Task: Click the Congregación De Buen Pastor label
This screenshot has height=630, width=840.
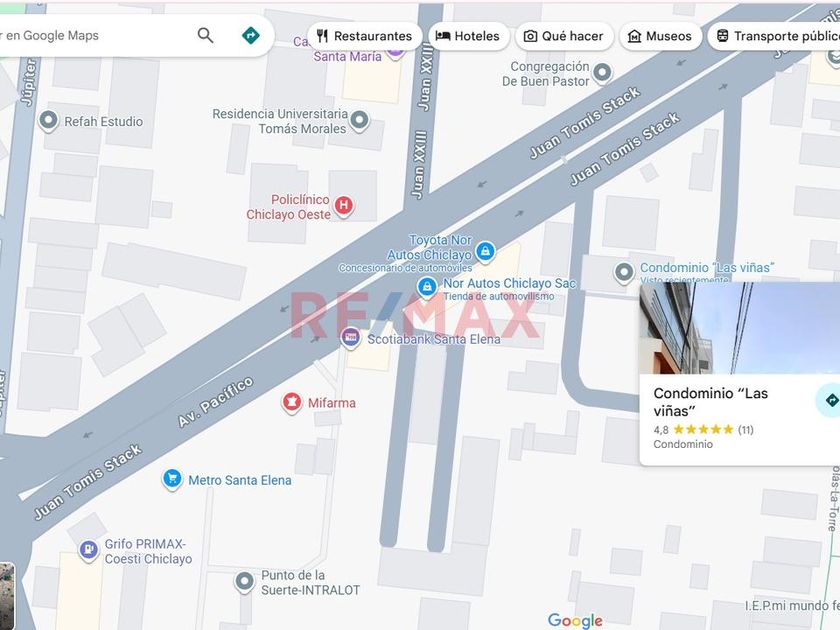Action: click(545, 74)
